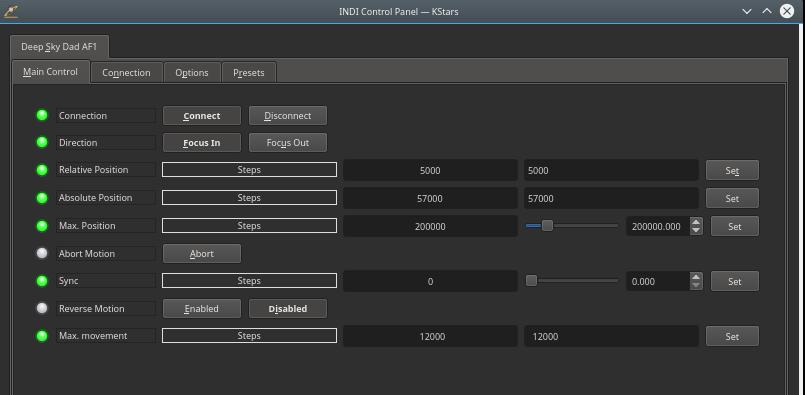Choose Focus Out direction

pyautogui.click(x=288, y=143)
